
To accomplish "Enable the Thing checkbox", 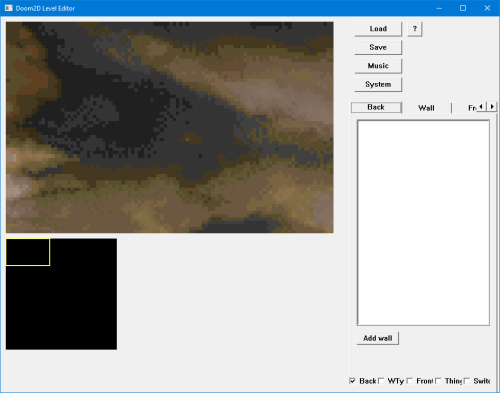I will [438, 381].
